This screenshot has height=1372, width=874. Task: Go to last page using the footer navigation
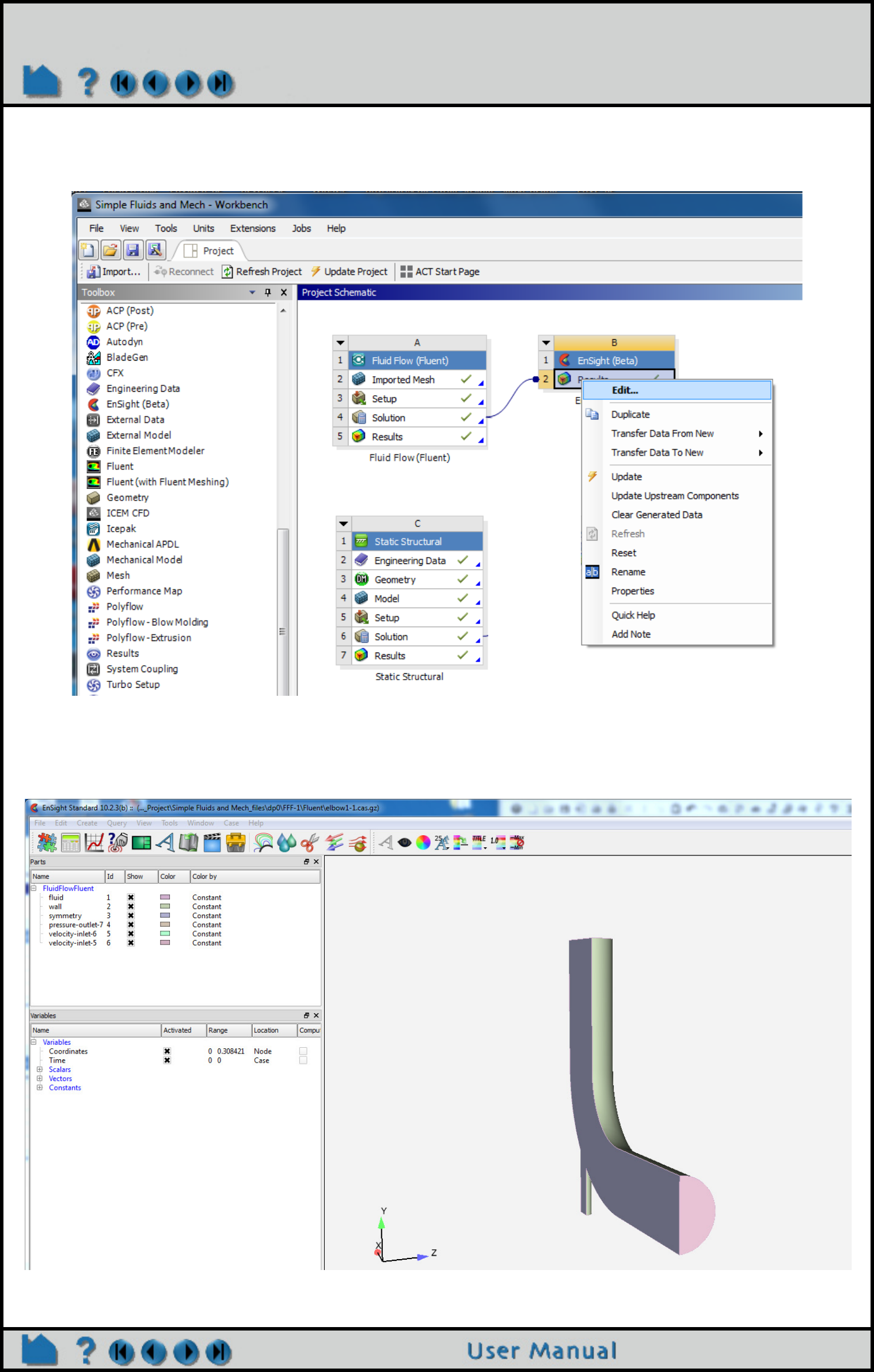[219, 1352]
